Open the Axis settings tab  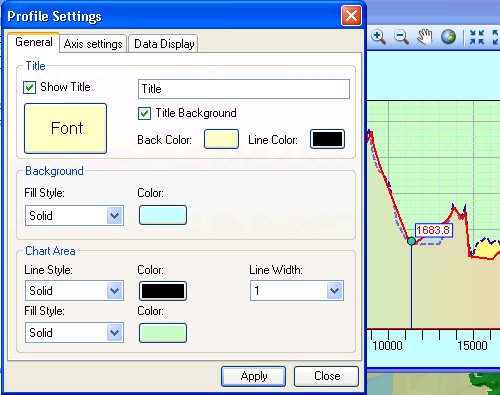point(93,44)
